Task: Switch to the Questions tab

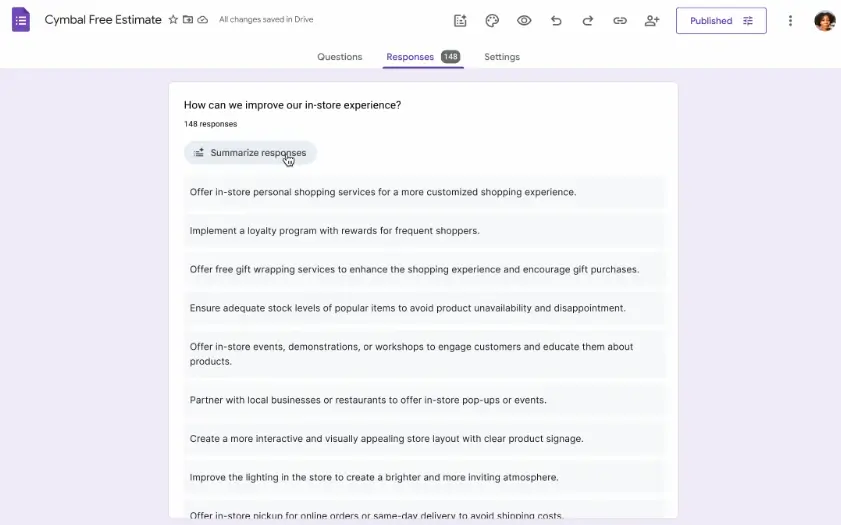Action: [x=340, y=57]
